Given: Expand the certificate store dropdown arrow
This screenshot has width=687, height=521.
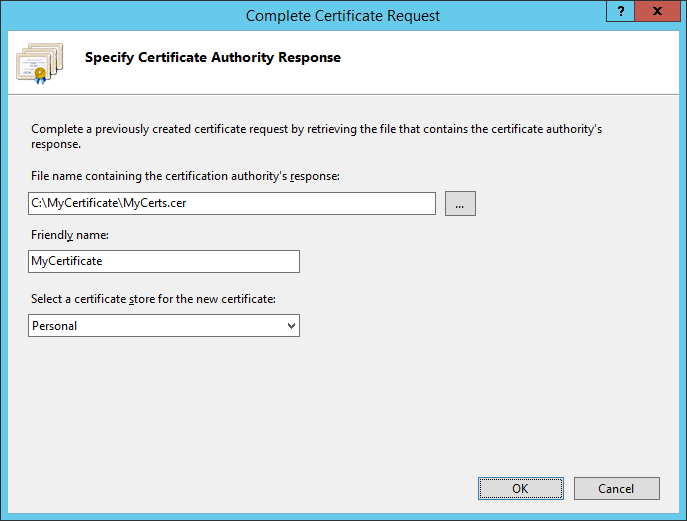Looking at the screenshot, I should click(x=291, y=326).
